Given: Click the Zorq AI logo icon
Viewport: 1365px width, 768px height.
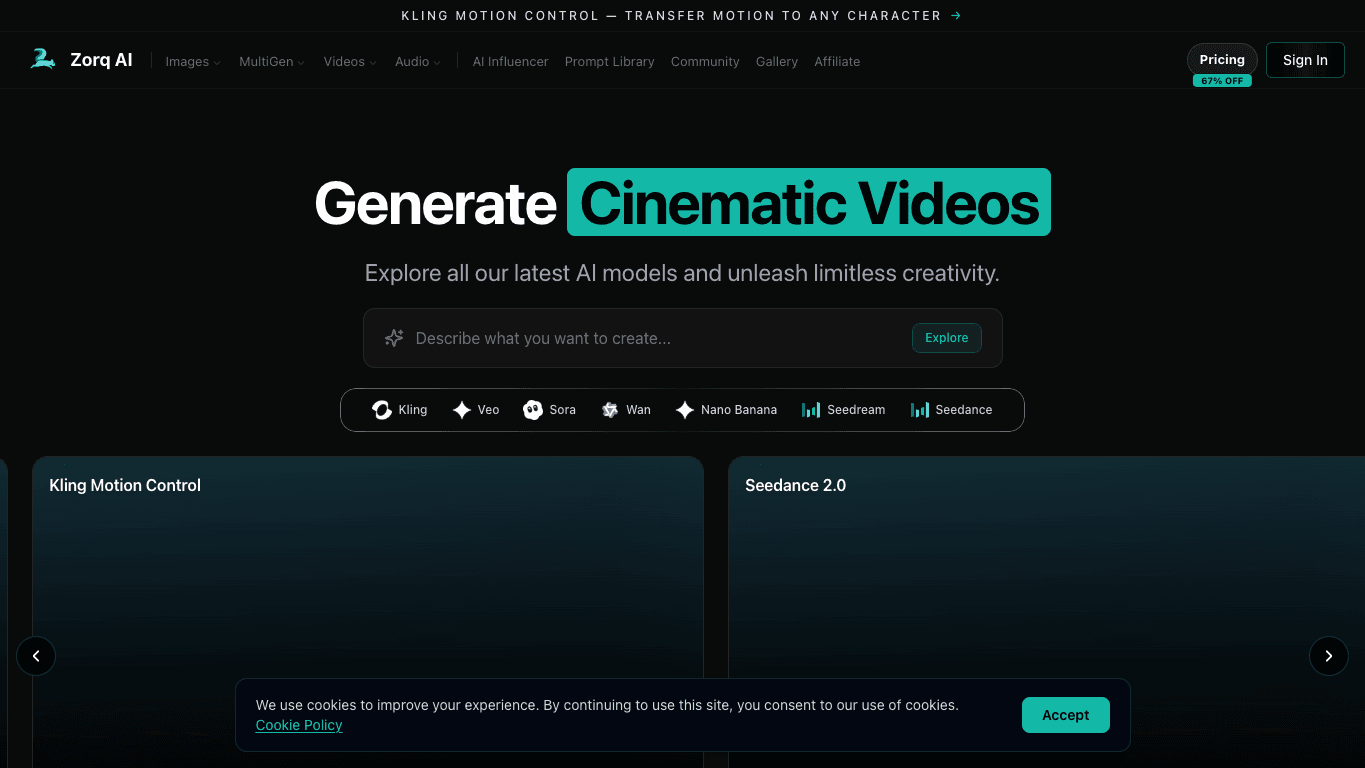Looking at the screenshot, I should point(43,59).
